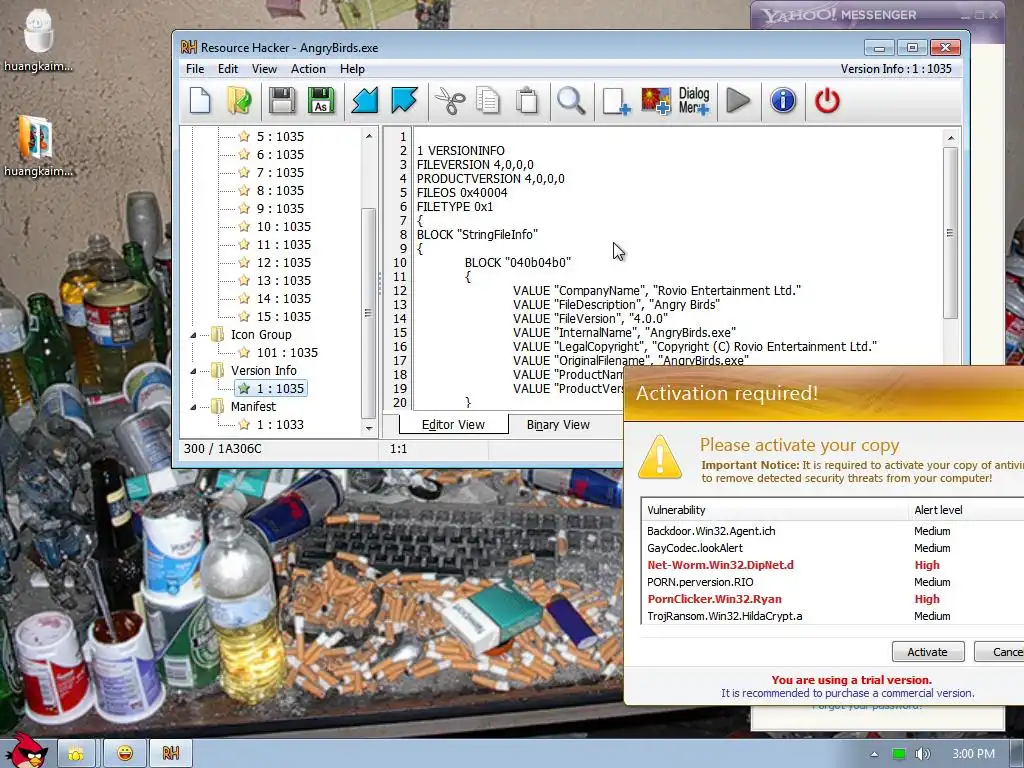Open the File menu

(x=195, y=69)
